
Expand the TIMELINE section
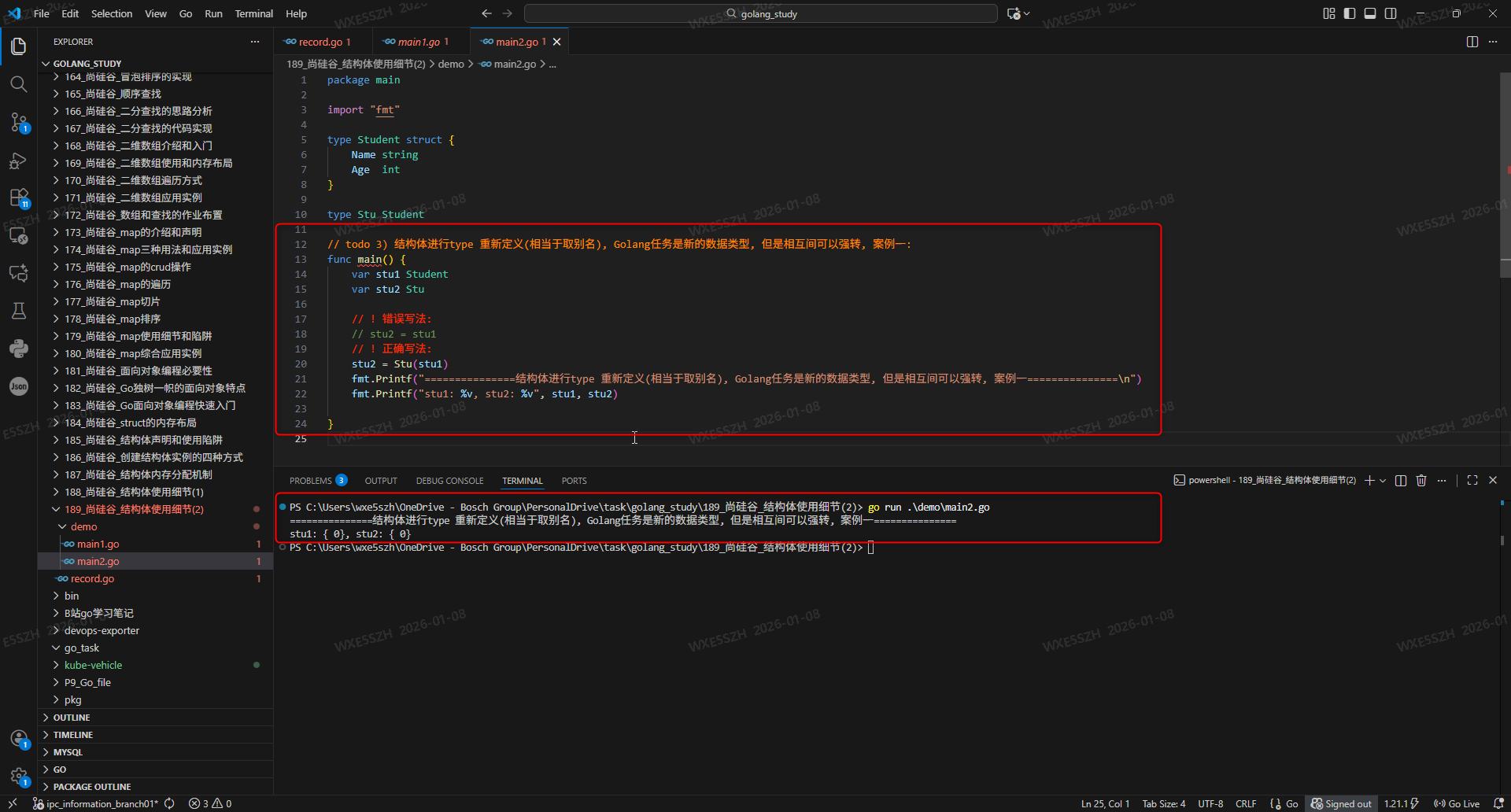point(156,735)
